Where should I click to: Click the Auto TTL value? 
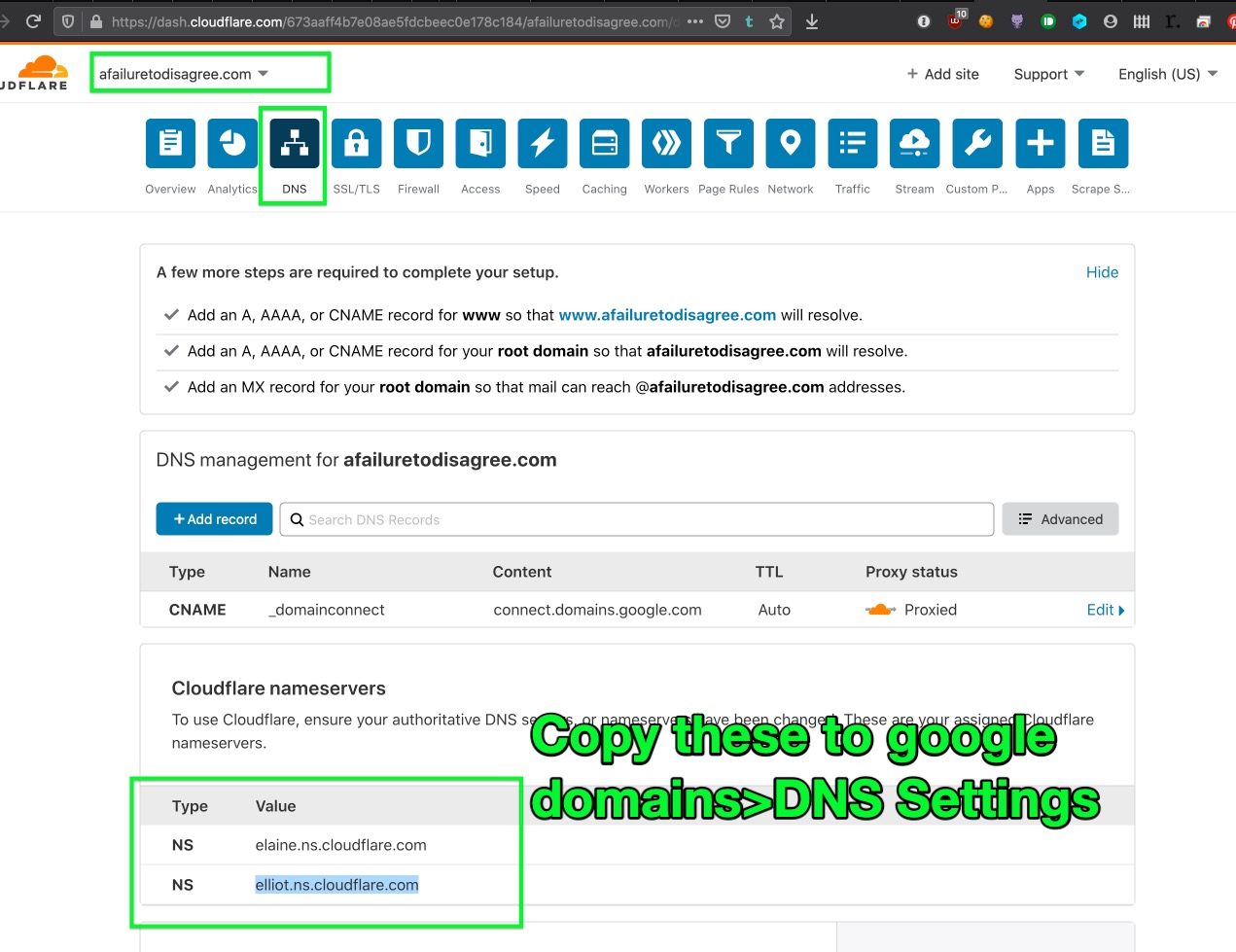(774, 610)
